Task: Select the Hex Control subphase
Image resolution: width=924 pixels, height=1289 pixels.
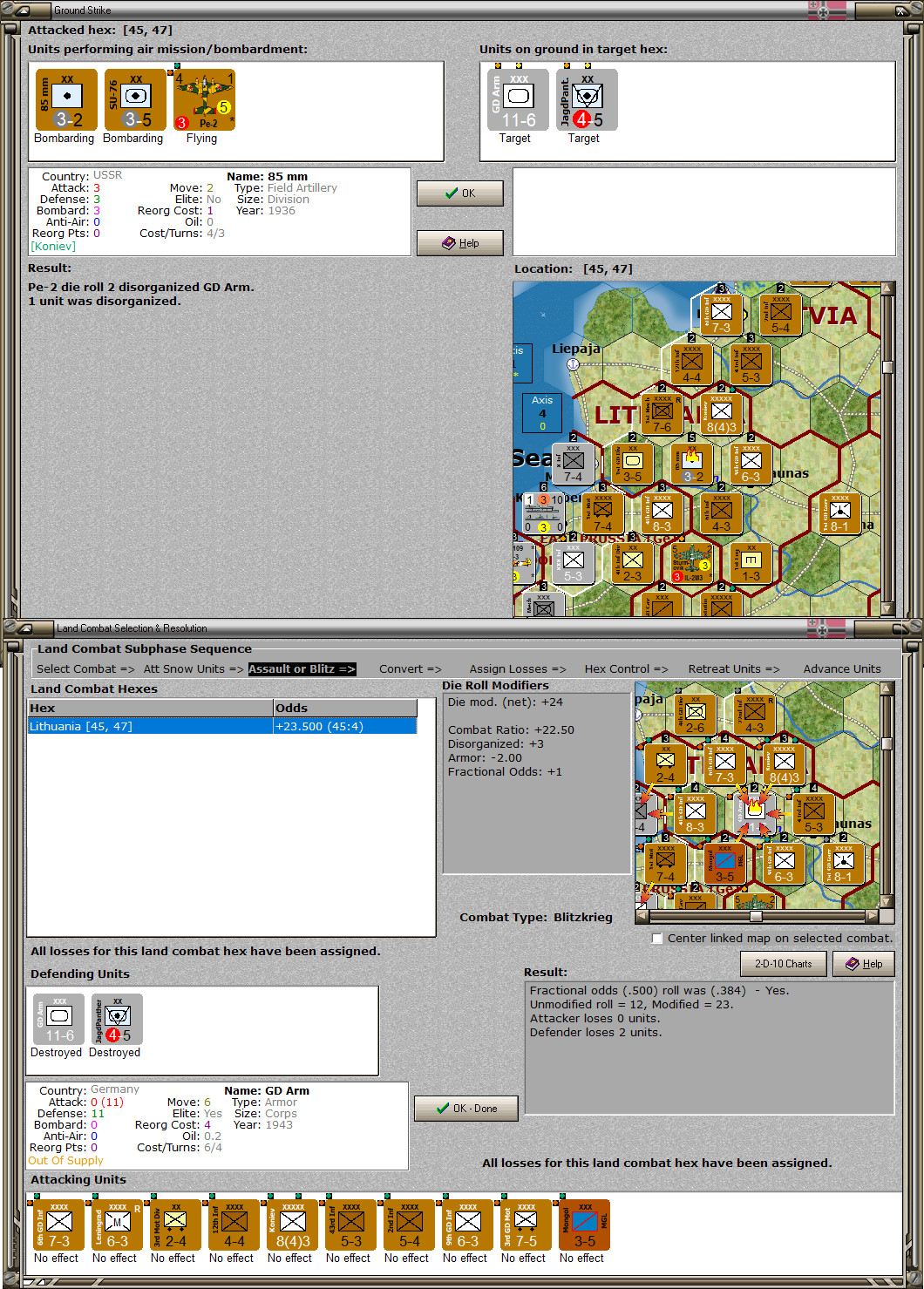Action: pos(627,669)
